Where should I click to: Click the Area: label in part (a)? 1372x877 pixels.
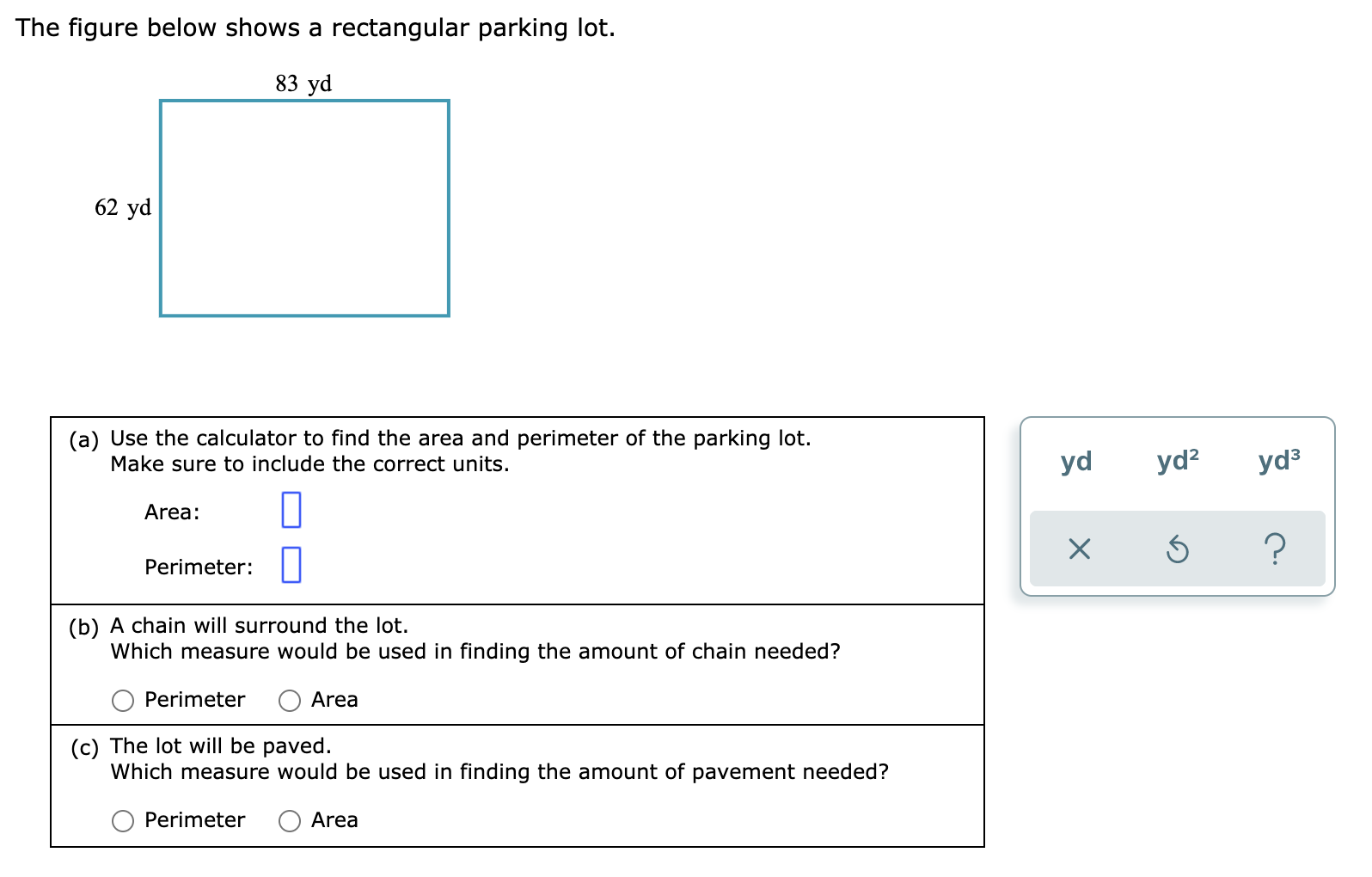tap(172, 512)
